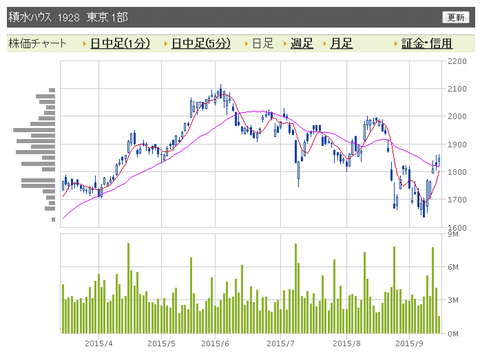
Task: Click the 2100 price axis label
Action: [x=457, y=89]
